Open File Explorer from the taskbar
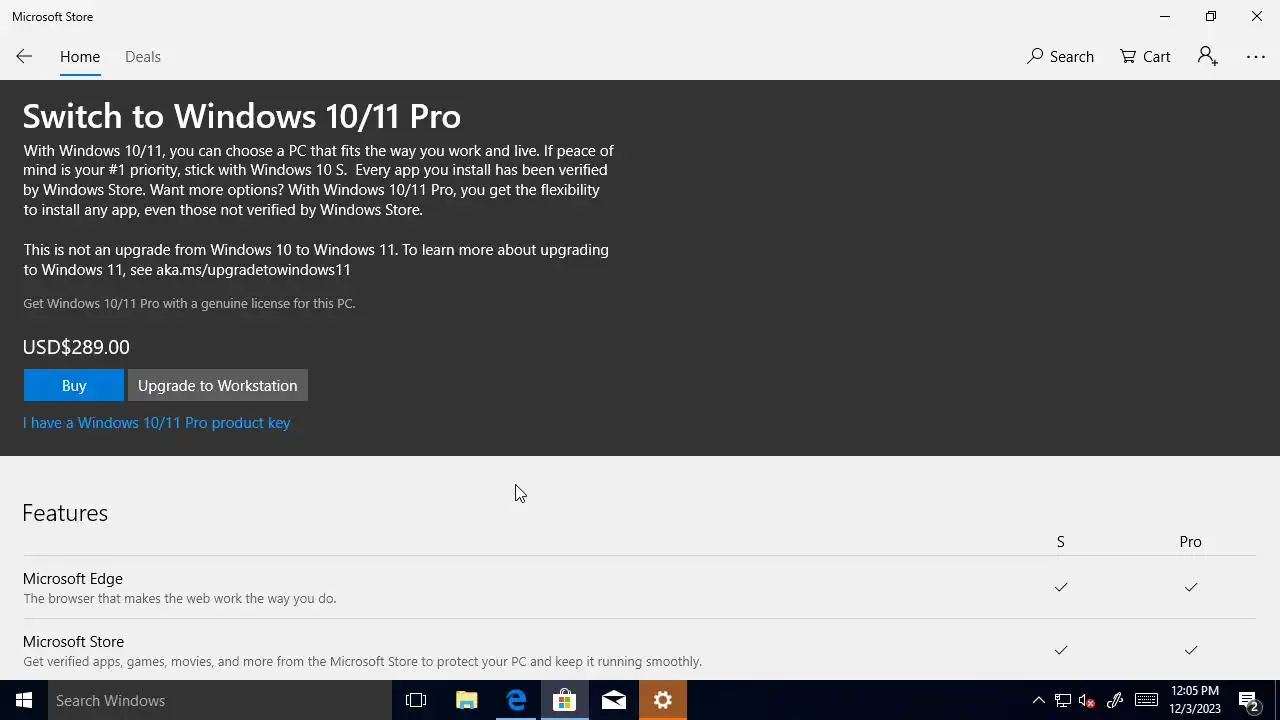Viewport: 1280px width, 720px height. point(466,700)
